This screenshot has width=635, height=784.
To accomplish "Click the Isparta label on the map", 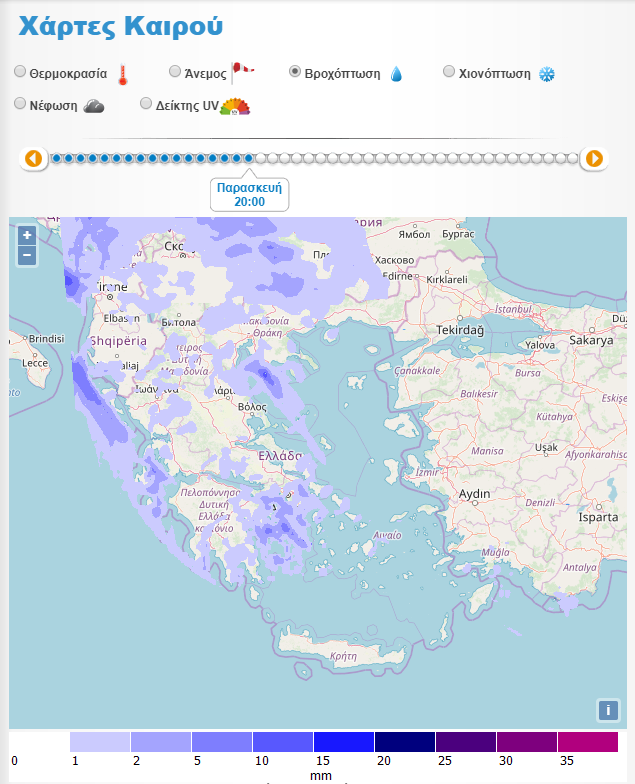I will coord(598,517).
